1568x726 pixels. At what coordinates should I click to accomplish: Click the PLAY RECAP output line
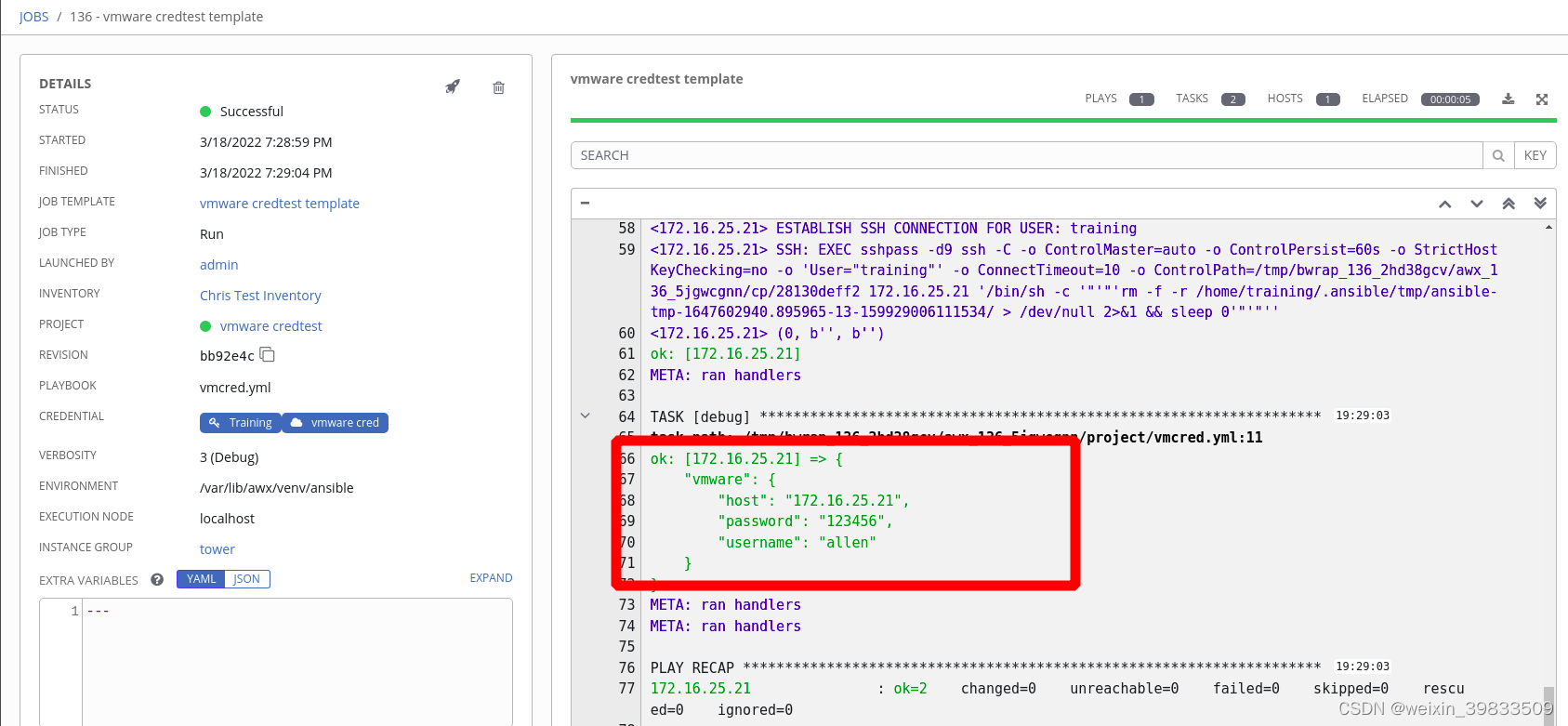click(985, 667)
